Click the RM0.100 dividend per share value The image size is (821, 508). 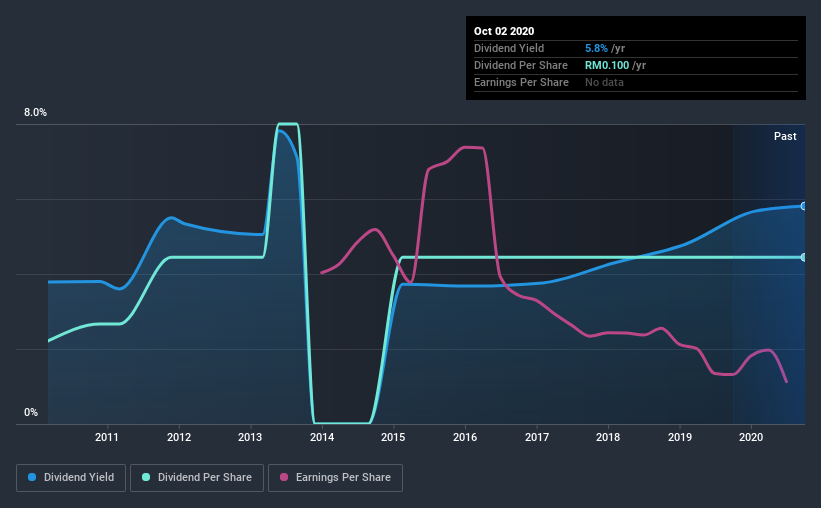click(x=607, y=65)
